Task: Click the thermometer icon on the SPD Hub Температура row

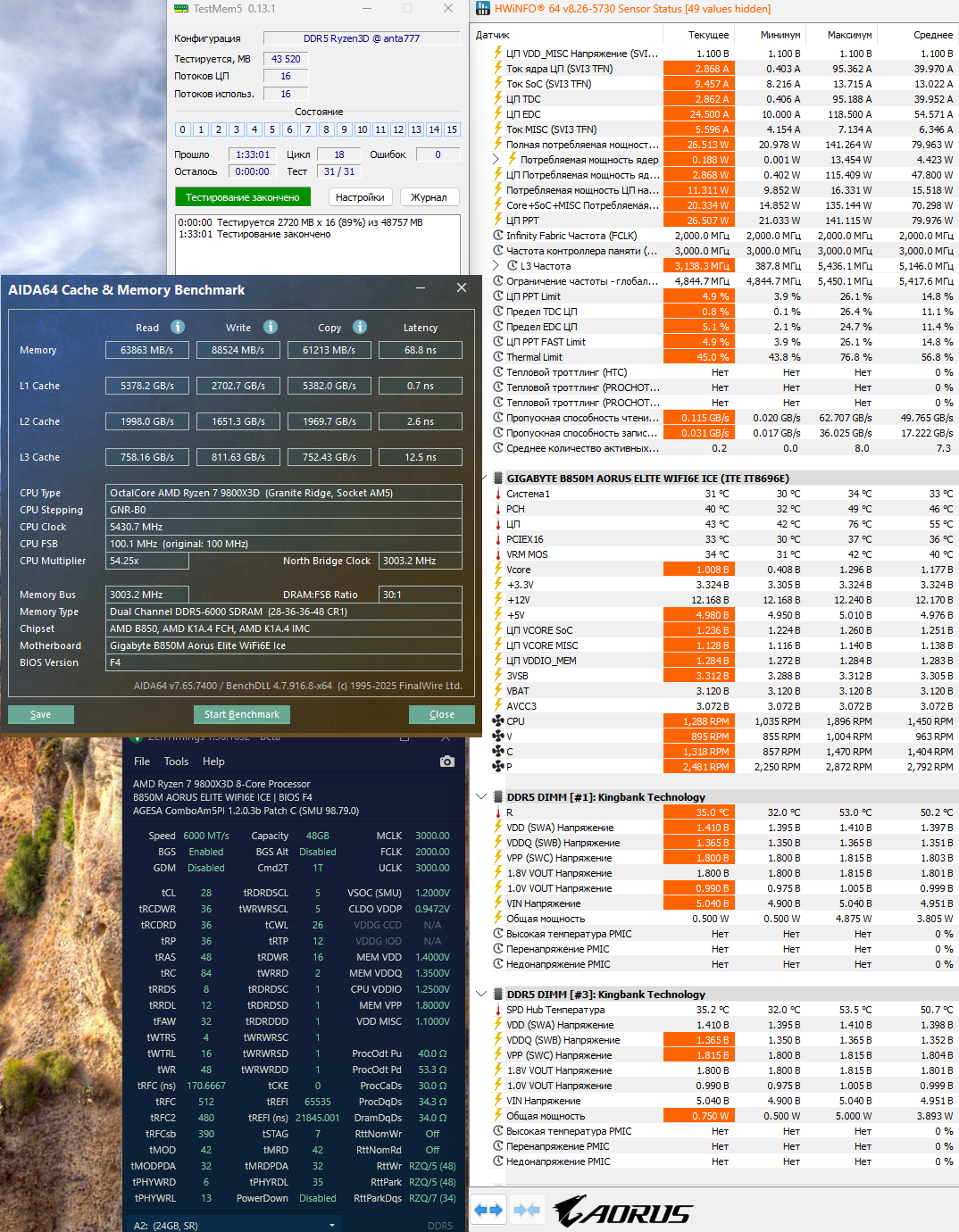Action: pos(498,1010)
